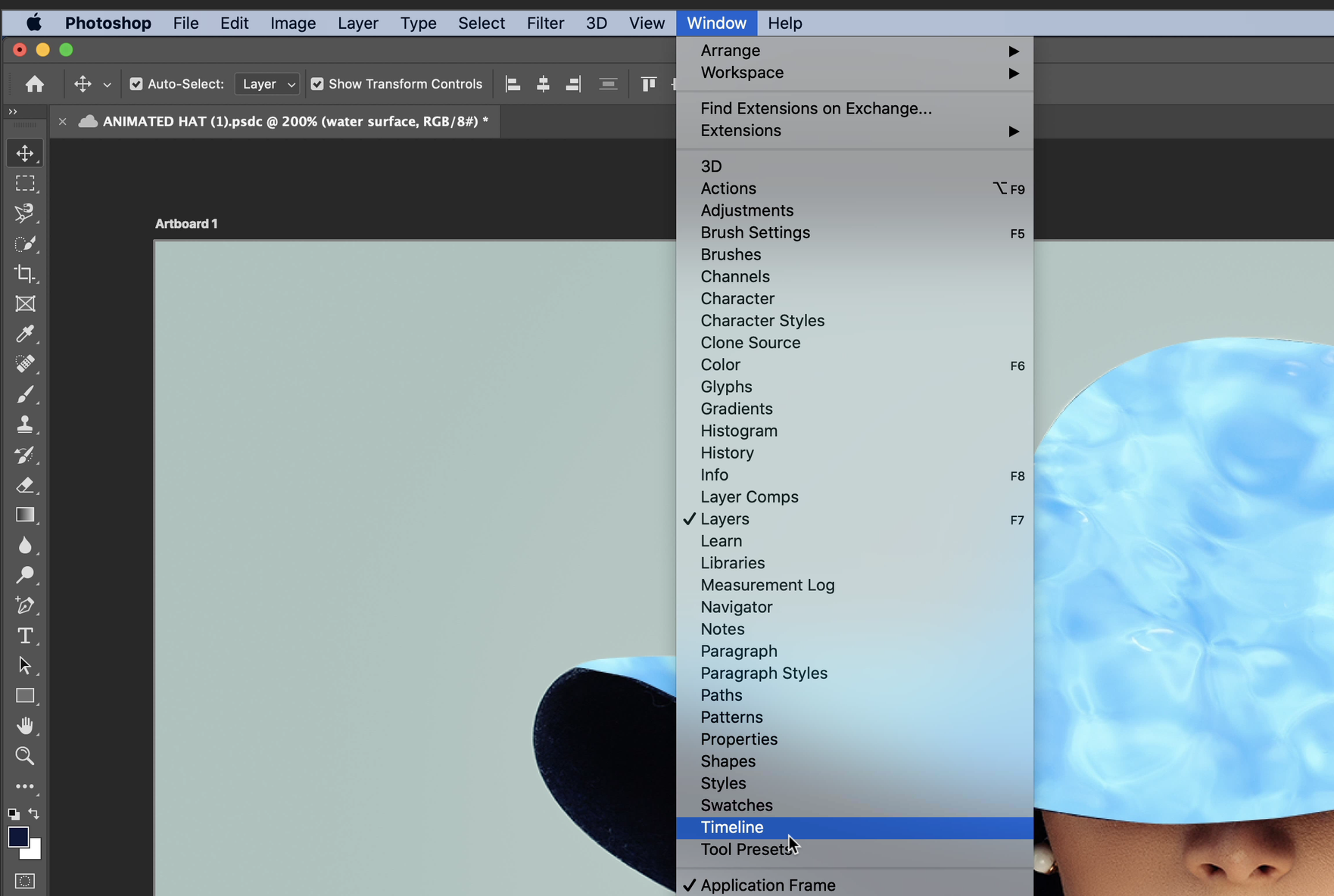
Task: Open Character Styles panel entry
Action: click(x=855, y=321)
